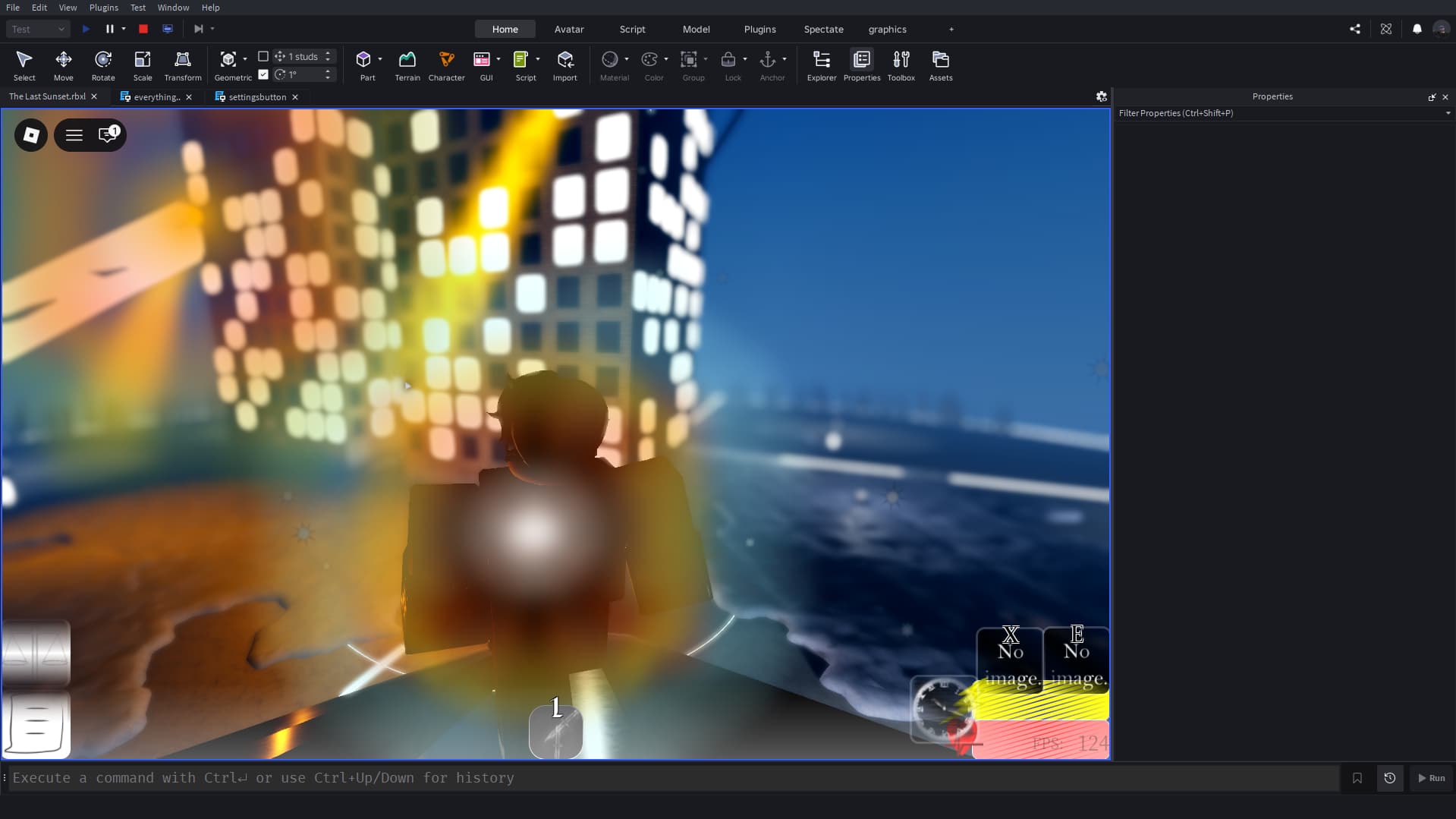
Task: Expand the Geometric mode dropdown
Action: coord(245,59)
